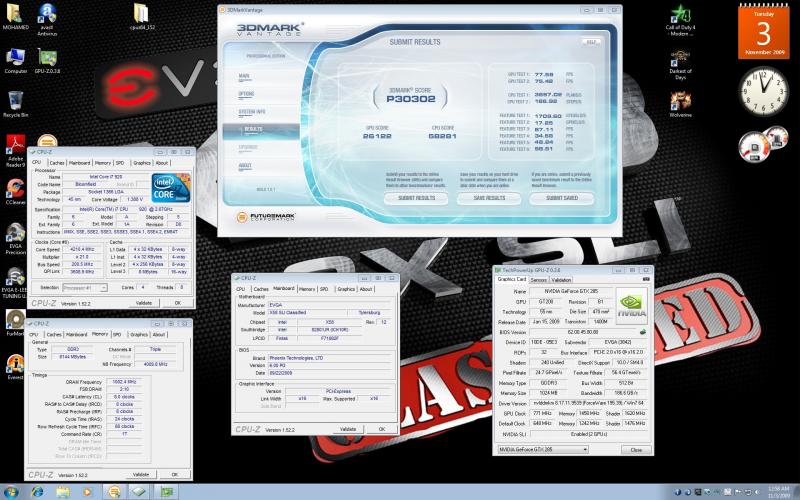Image resolution: width=800 pixels, height=500 pixels.
Task: Launch FurMark desktop shortcut
Action: 15,323
